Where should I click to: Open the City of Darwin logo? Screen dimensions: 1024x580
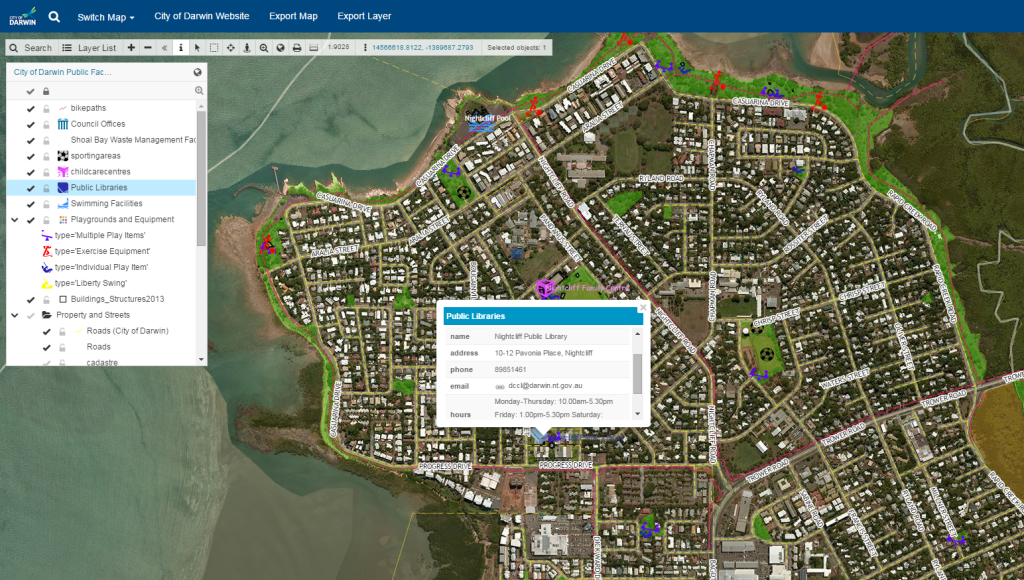[x=23, y=16]
